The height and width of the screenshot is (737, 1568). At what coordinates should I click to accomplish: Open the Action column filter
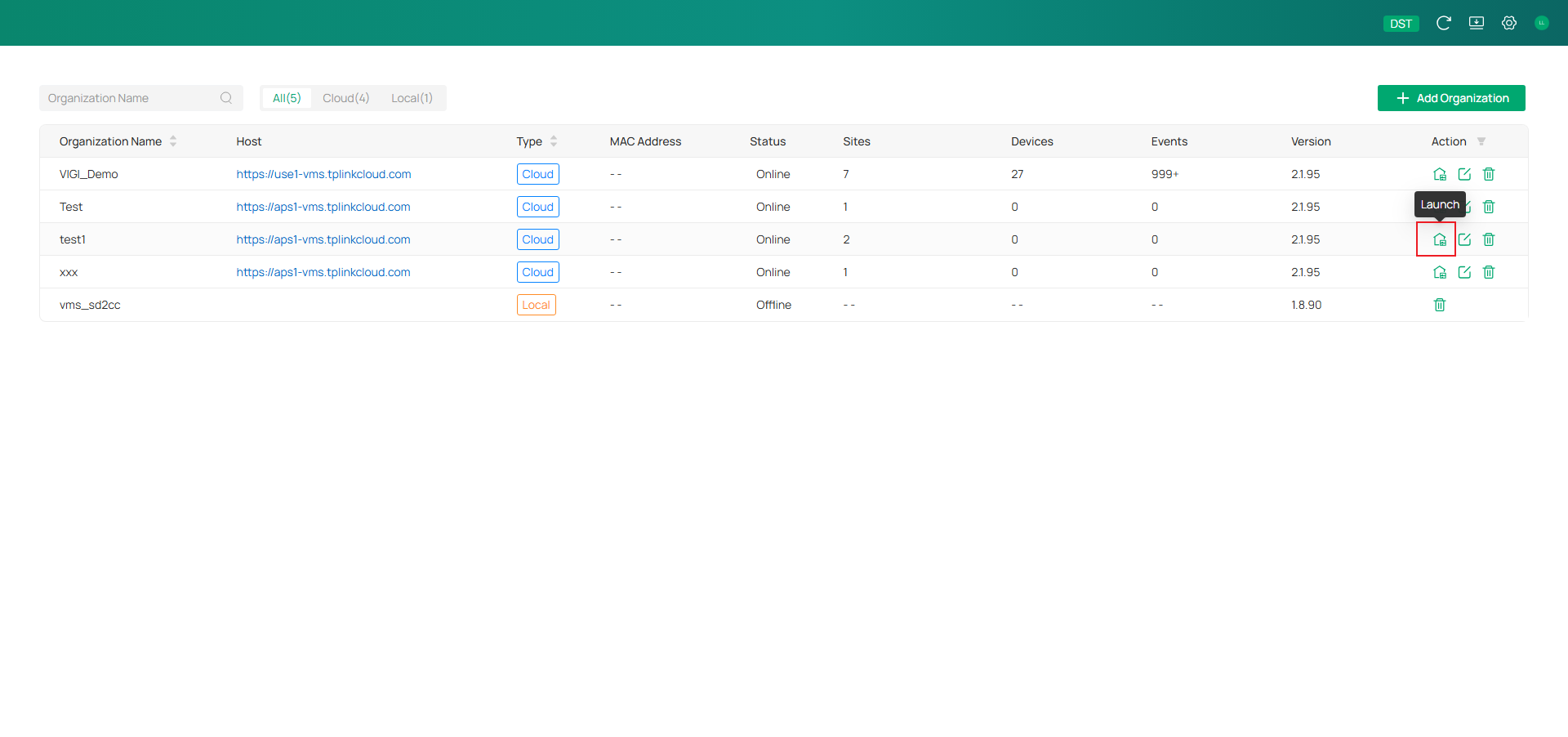tap(1481, 141)
